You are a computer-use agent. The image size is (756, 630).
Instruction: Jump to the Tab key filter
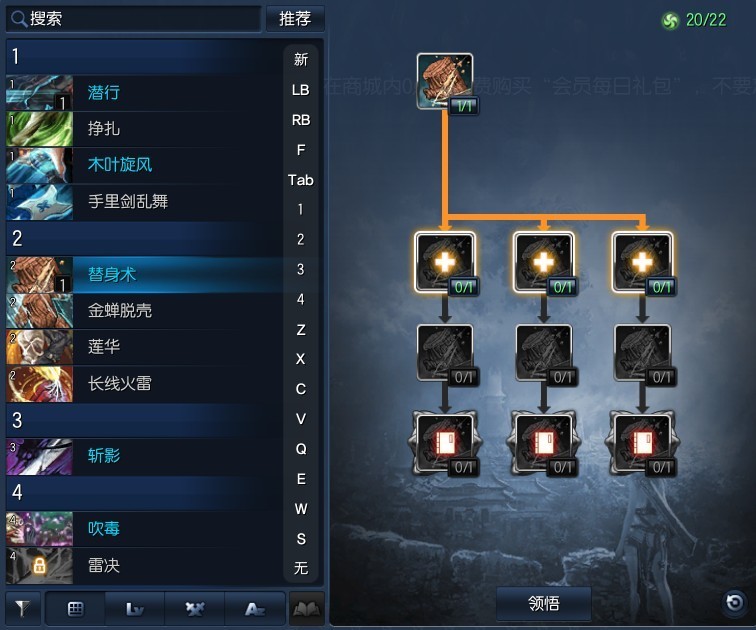point(300,180)
